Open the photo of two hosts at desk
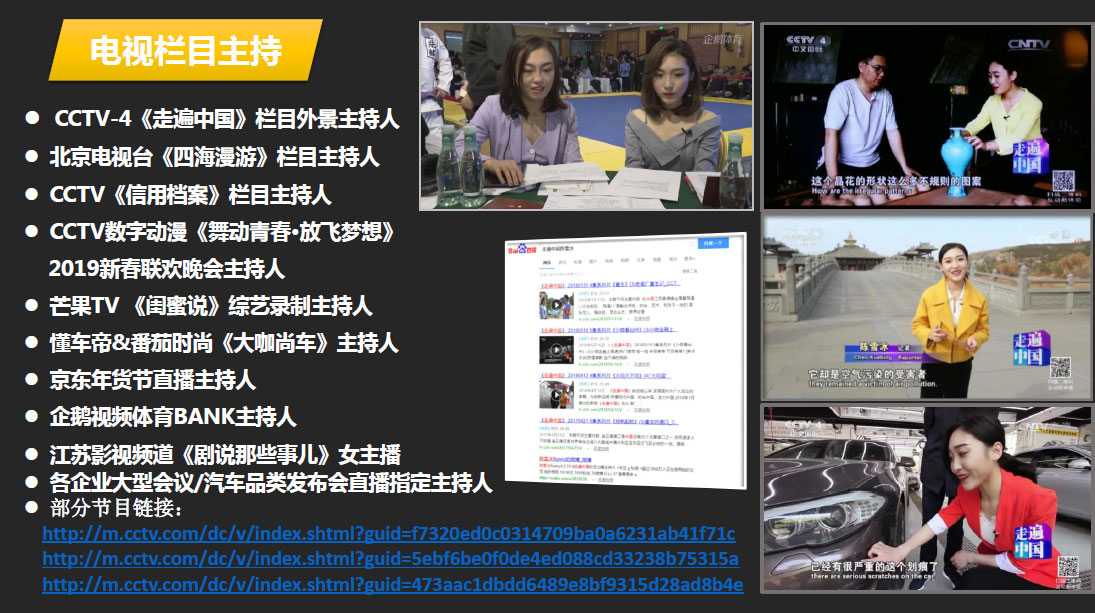This screenshot has width=1095, height=613. click(586, 116)
